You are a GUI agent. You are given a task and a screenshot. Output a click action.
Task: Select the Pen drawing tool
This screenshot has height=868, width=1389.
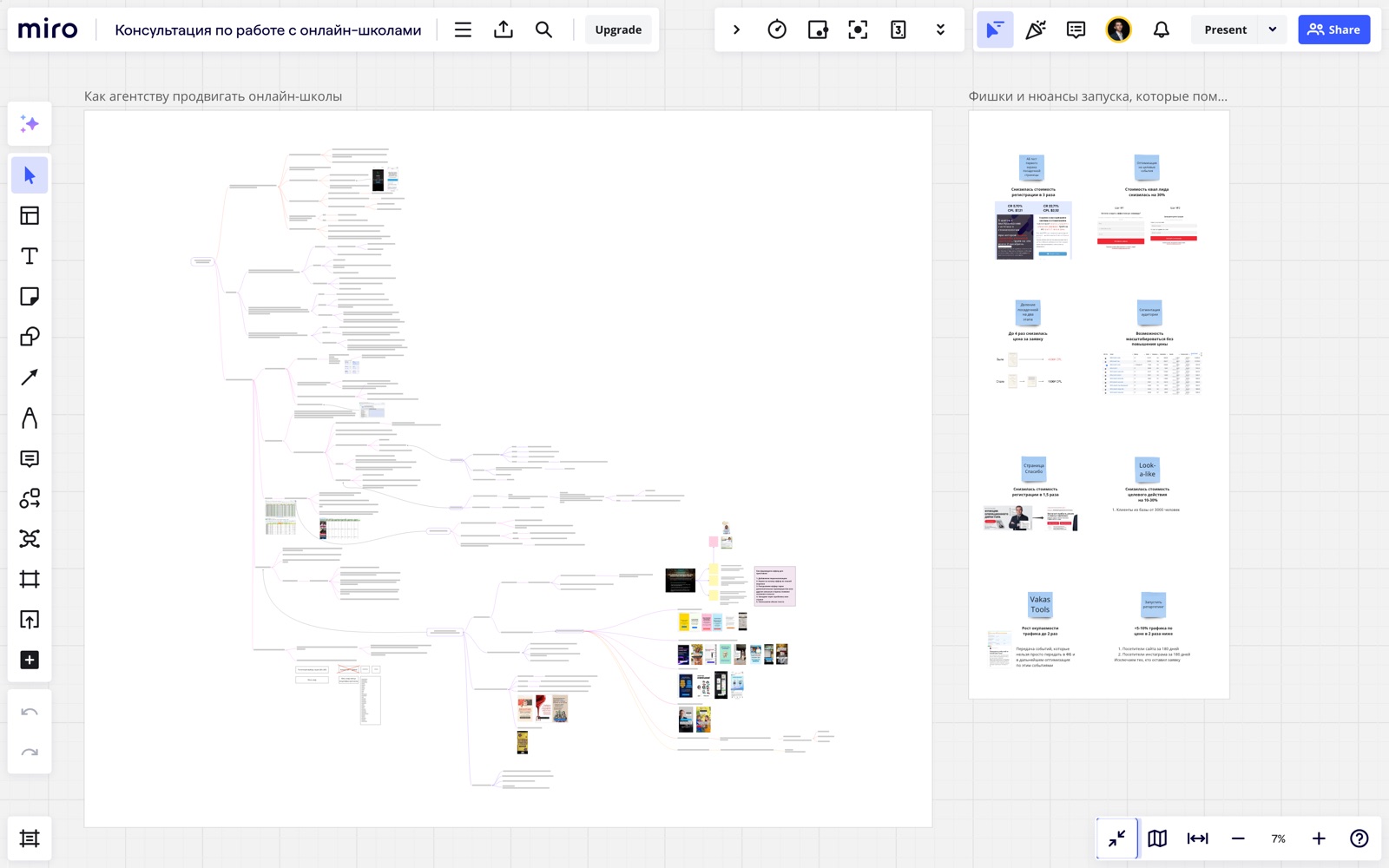(x=30, y=418)
